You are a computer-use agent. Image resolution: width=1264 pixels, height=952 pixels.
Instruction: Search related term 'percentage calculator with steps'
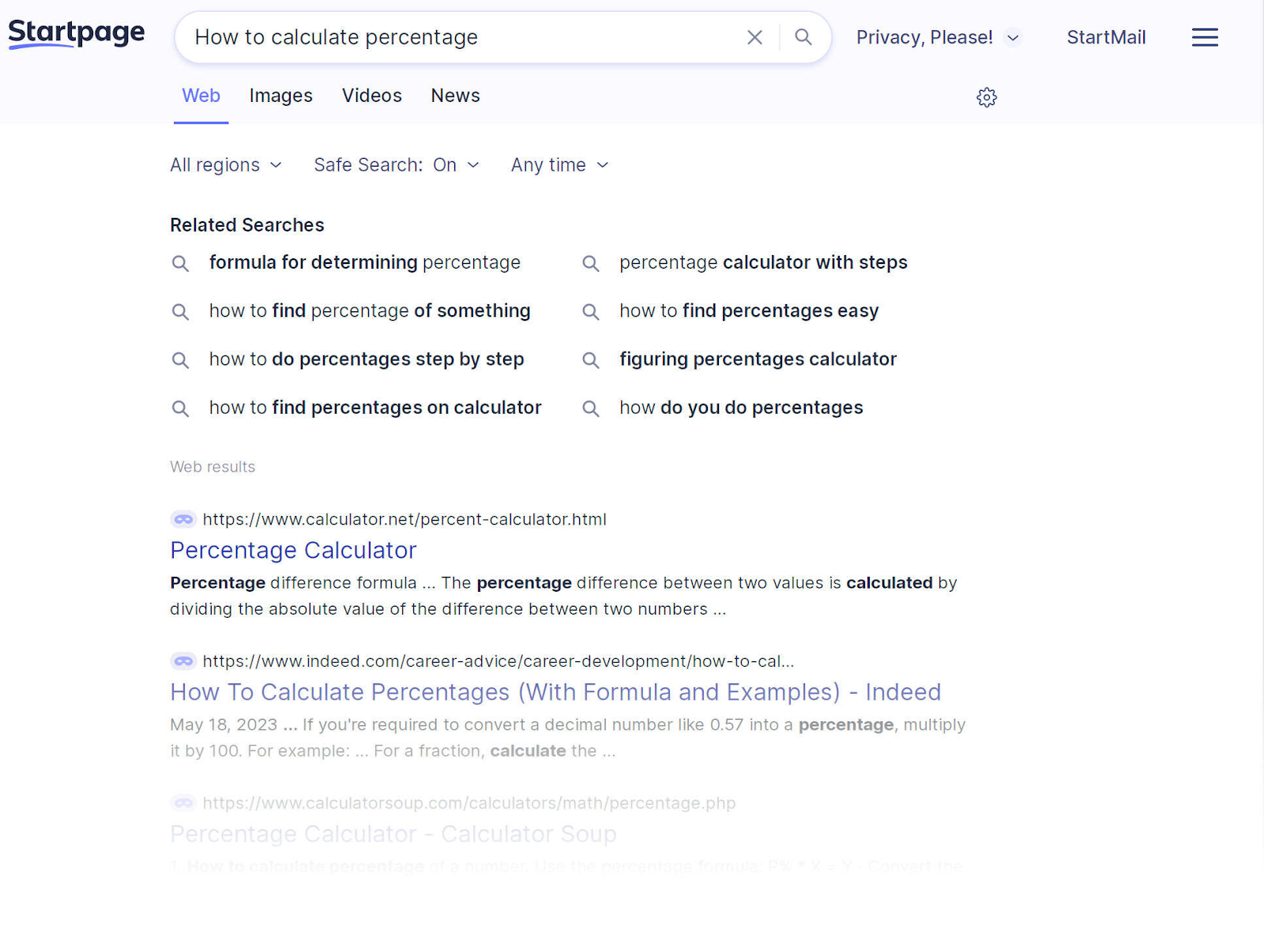point(763,262)
